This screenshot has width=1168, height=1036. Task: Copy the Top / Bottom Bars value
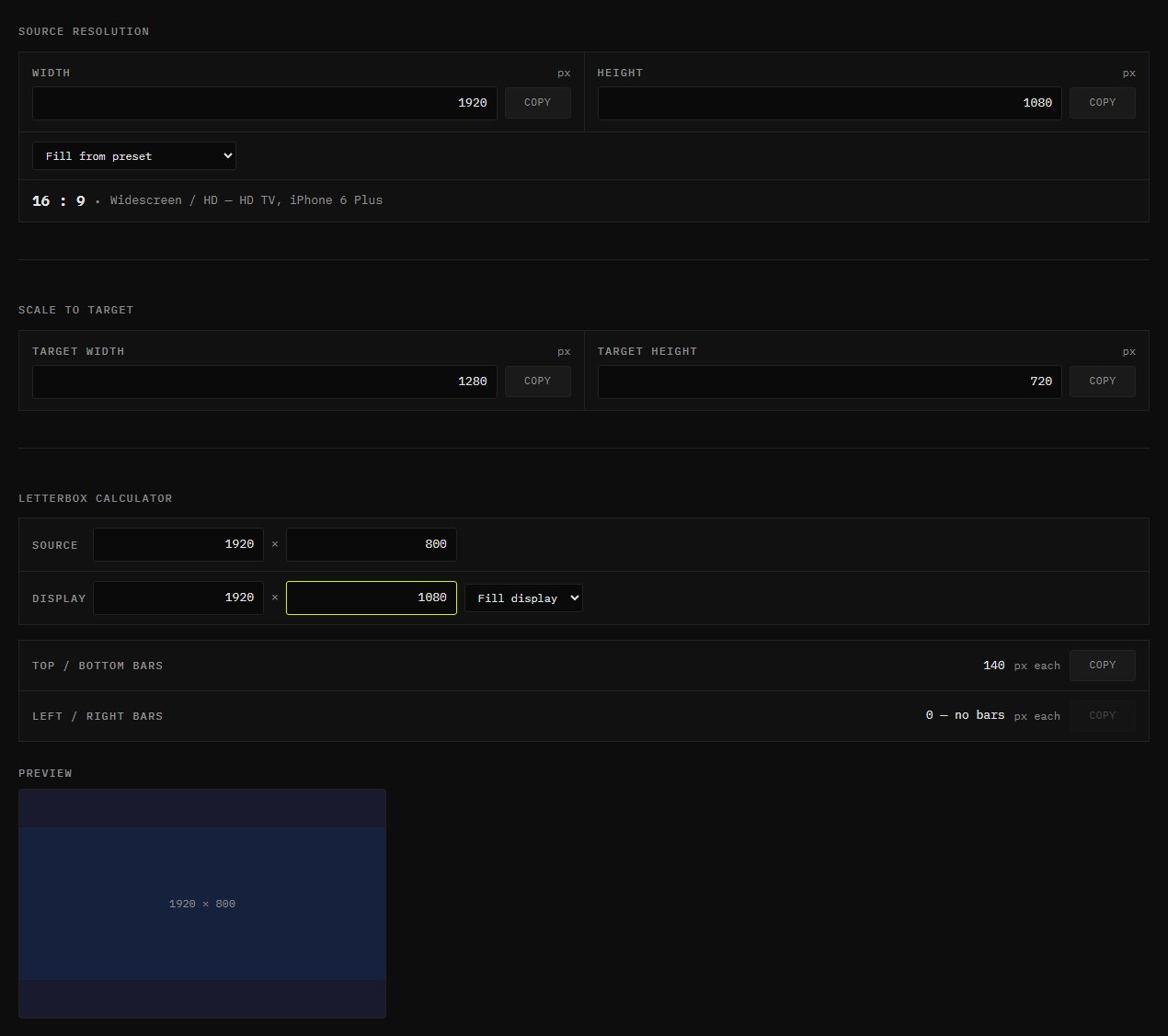(1103, 666)
